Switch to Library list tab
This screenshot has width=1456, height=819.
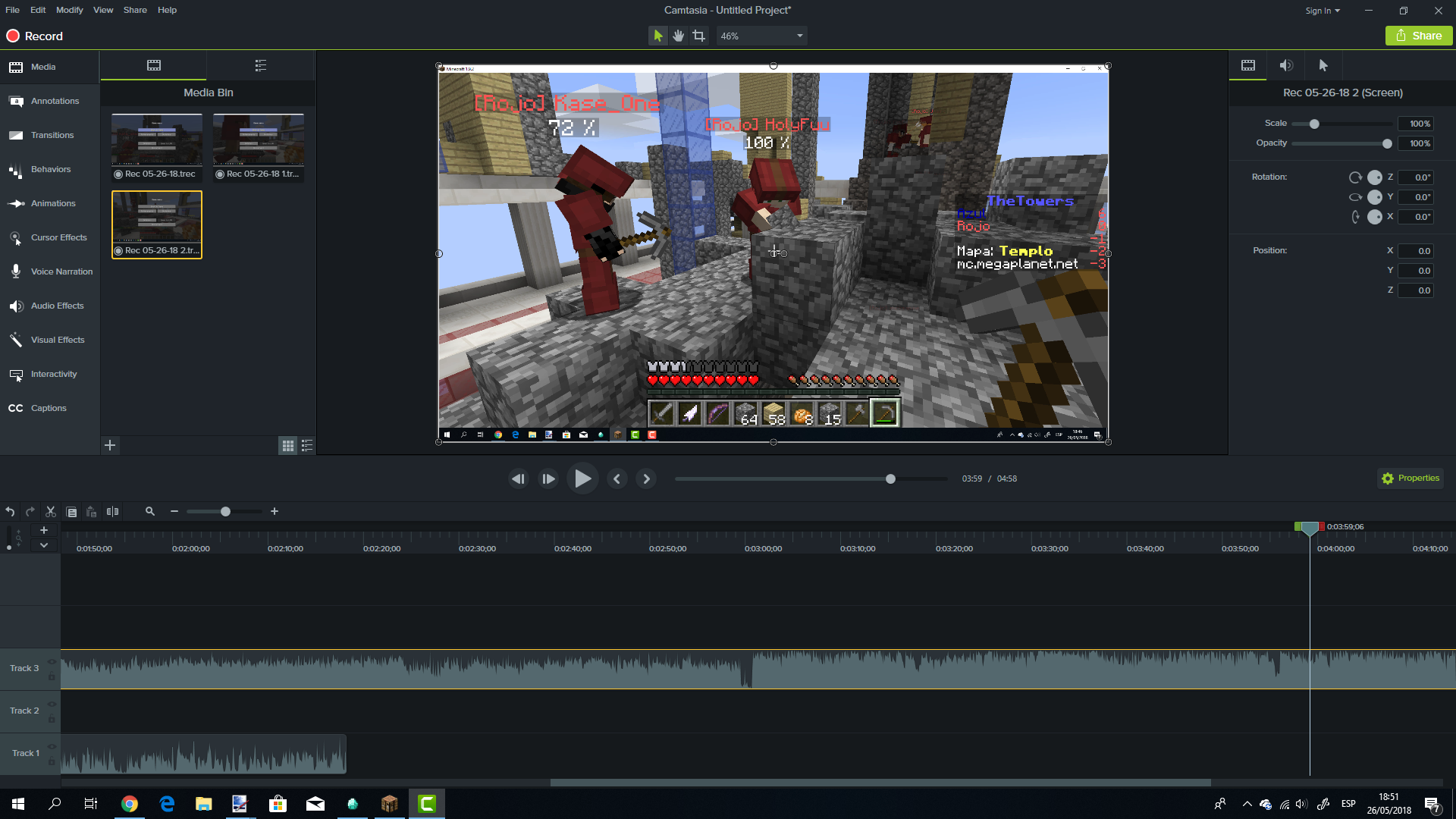(261, 65)
